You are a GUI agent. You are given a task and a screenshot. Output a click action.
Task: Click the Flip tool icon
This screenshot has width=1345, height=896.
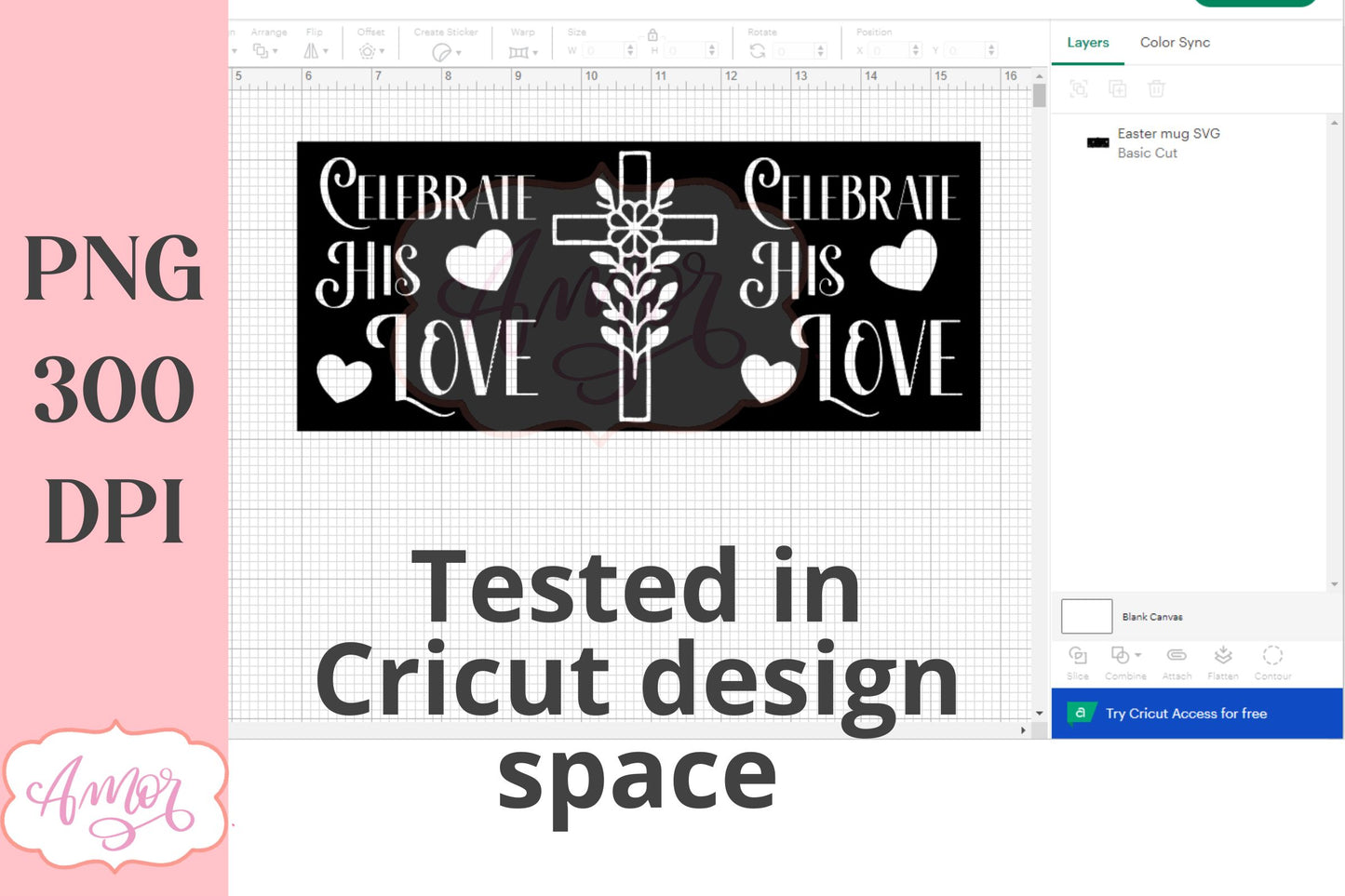click(310, 49)
